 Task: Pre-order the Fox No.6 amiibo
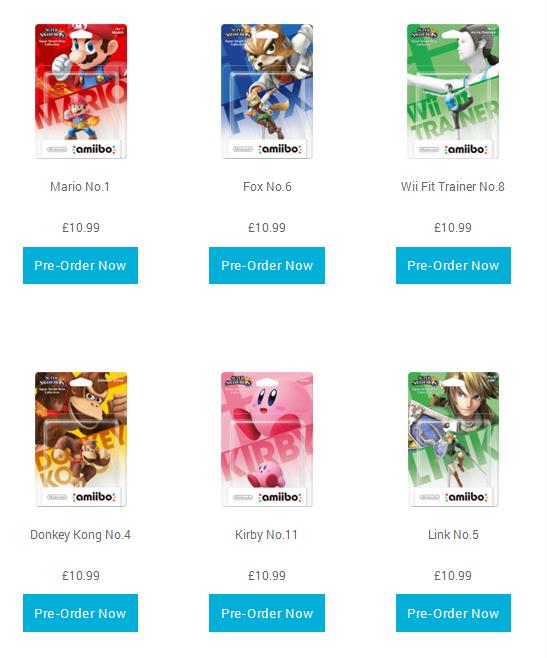tap(267, 265)
